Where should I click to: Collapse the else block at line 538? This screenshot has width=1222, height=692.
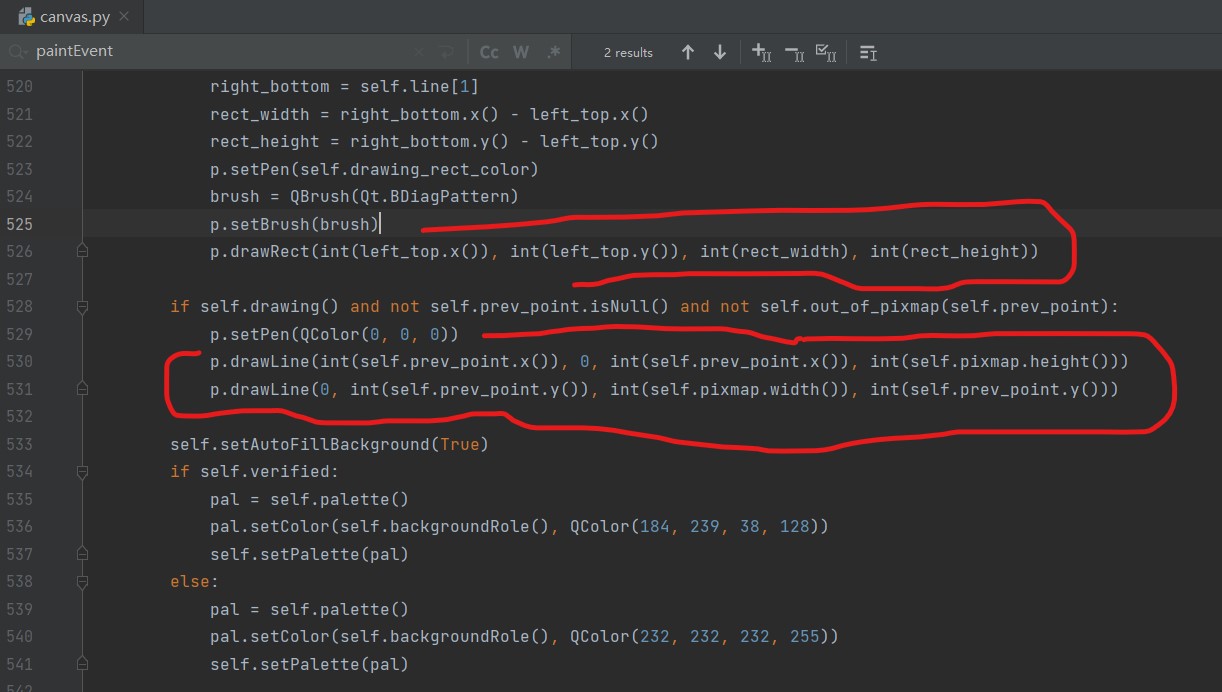coord(82,581)
